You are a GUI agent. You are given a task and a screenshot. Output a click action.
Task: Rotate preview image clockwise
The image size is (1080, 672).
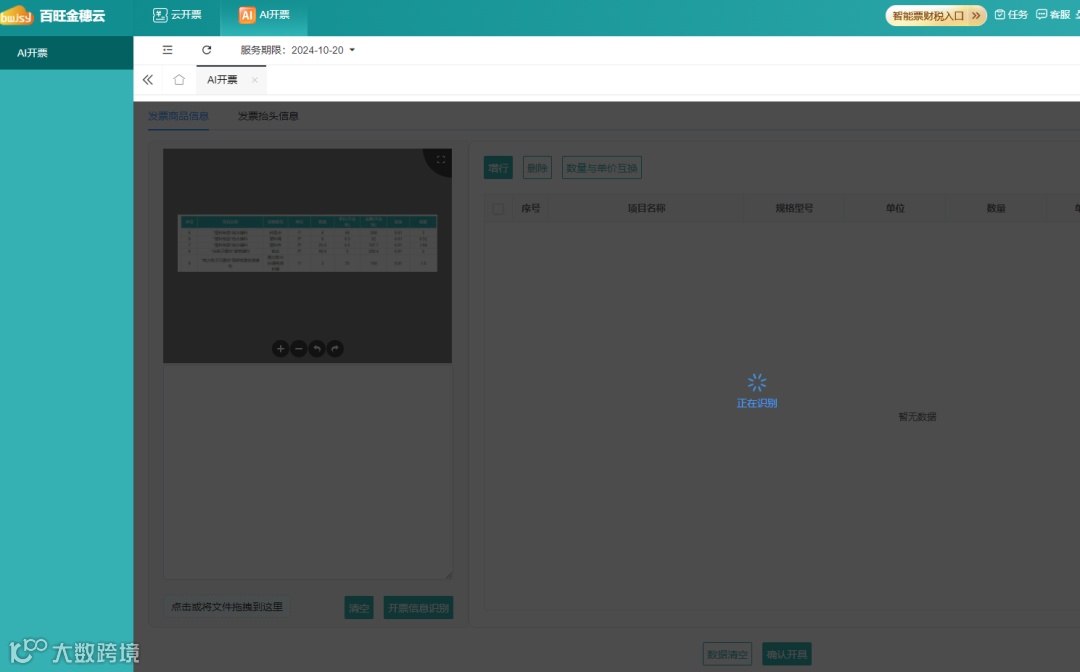coord(335,349)
